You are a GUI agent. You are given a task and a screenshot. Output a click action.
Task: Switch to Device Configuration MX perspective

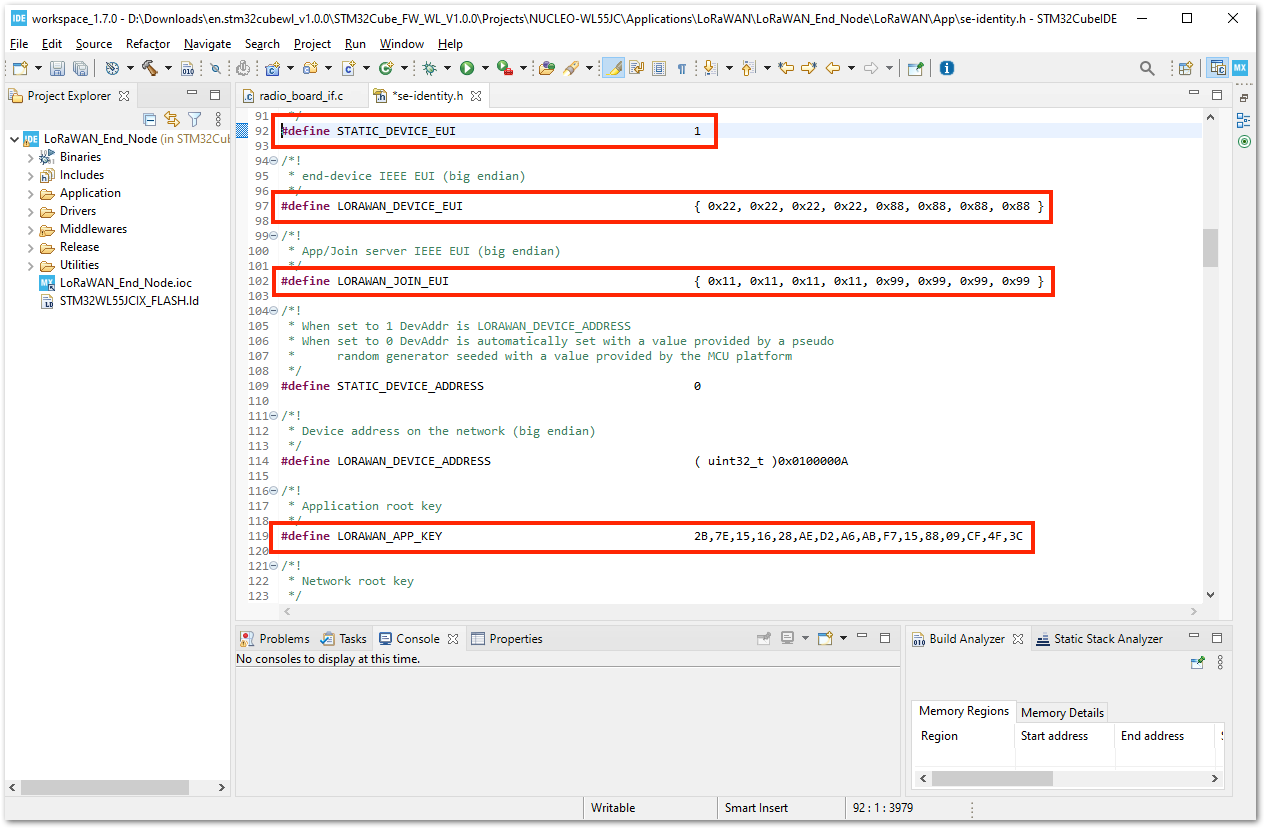(1240, 68)
